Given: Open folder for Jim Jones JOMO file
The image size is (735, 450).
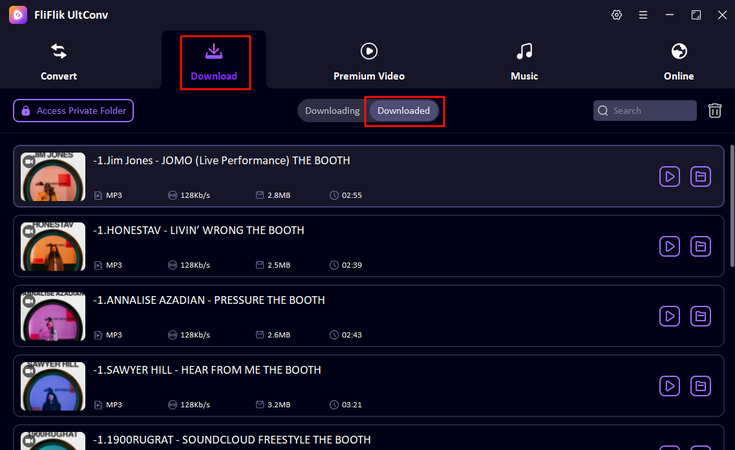Looking at the screenshot, I should [701, 177].
